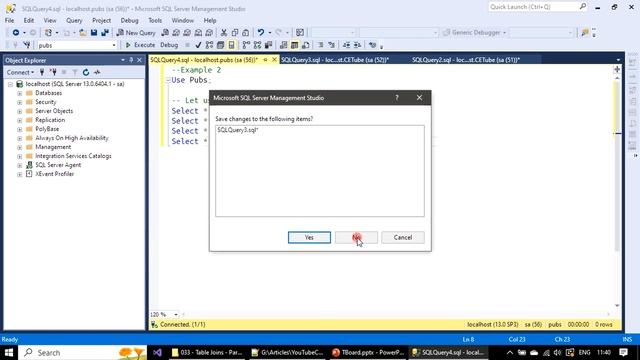Toggle Include Live Query Statistics icon
This screenshot has width=640, height=360.
point(257,45)
